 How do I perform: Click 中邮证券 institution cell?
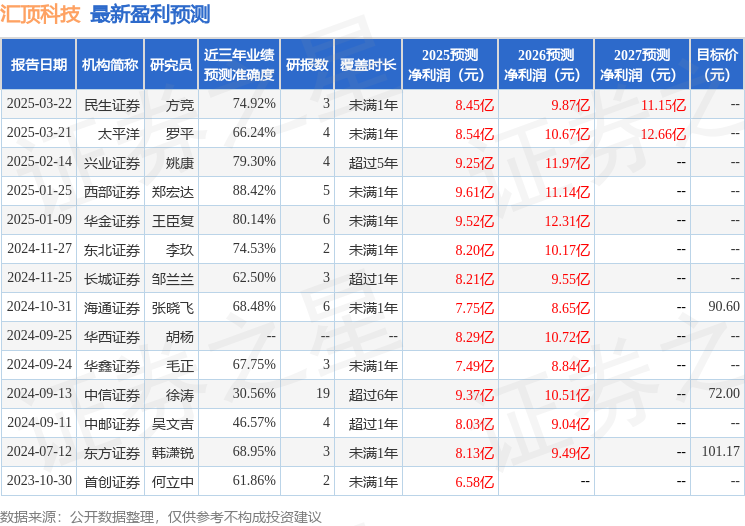click(112, 424)
